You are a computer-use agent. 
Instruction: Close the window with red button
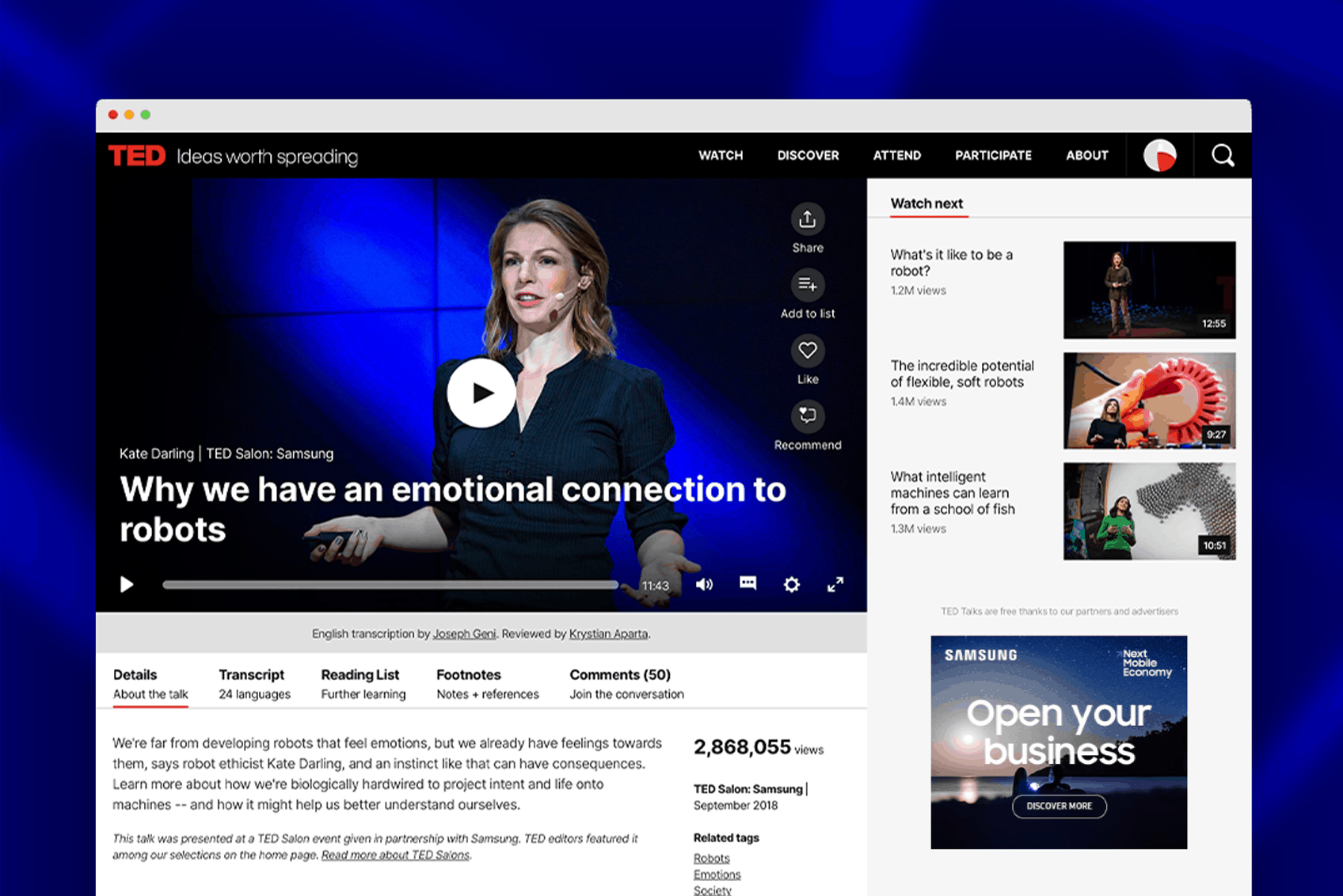coord(113,115)
